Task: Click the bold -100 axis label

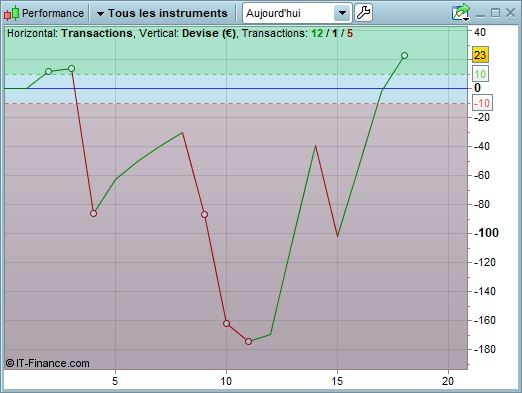Action: (486, 233)
